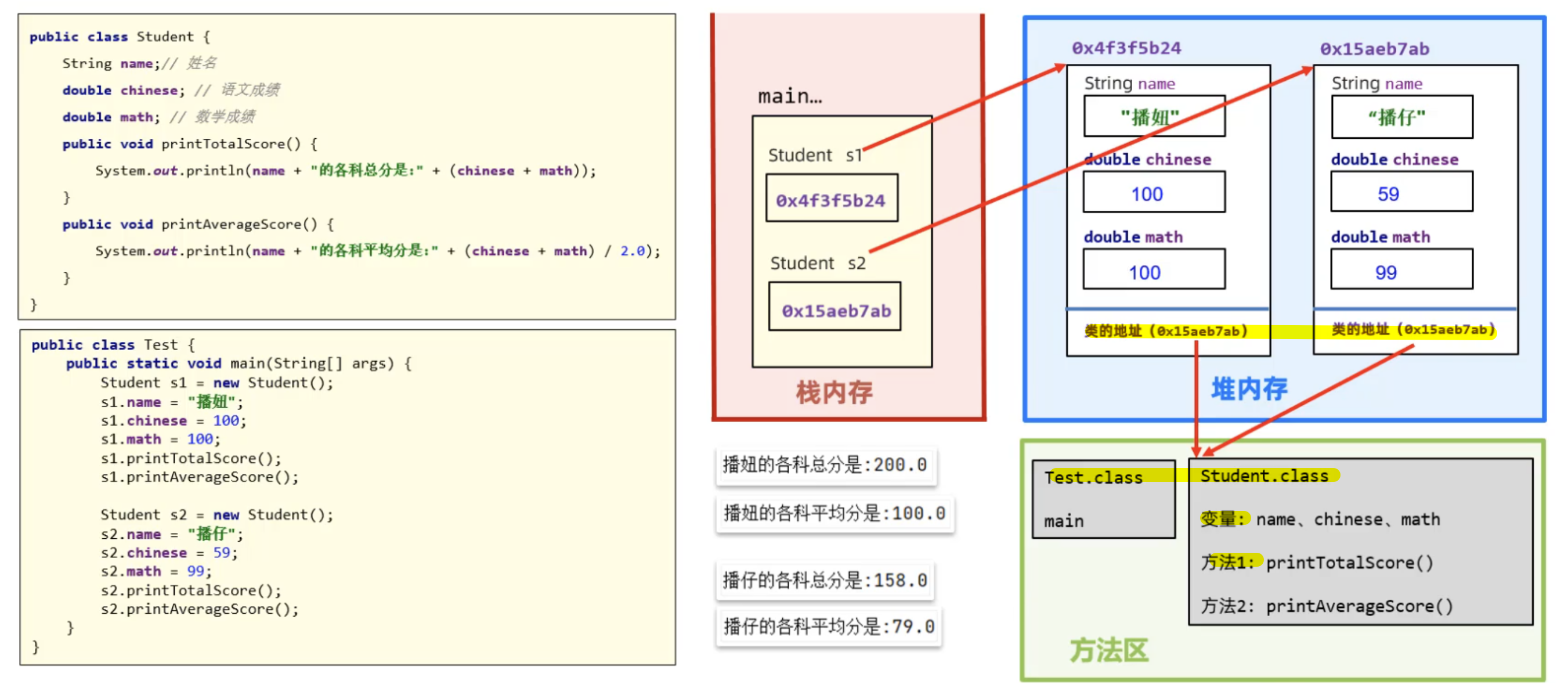1568x684 pixels.
Task: Click the 堆内存 heap memory label
Action: 1248,388
